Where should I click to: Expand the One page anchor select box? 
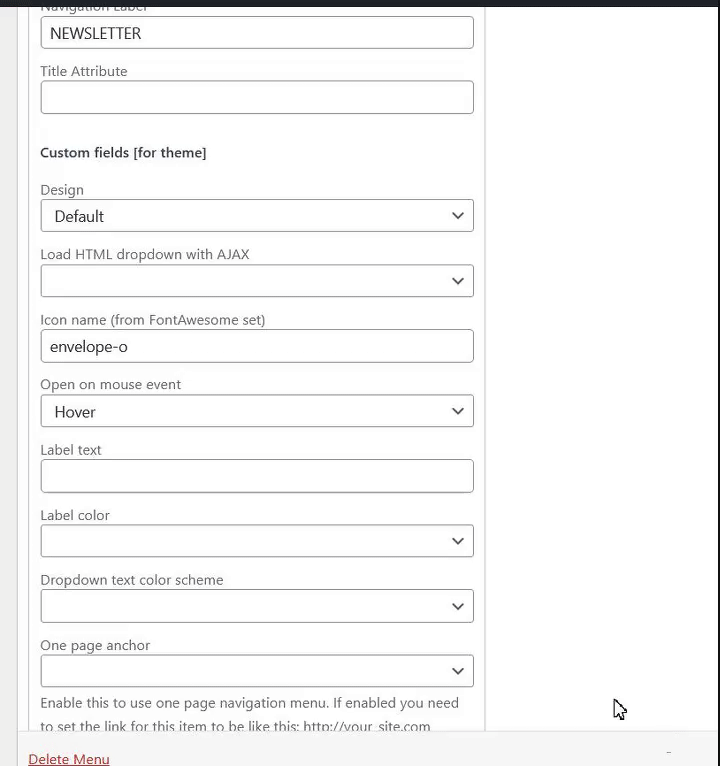click(x=256, y=671)
